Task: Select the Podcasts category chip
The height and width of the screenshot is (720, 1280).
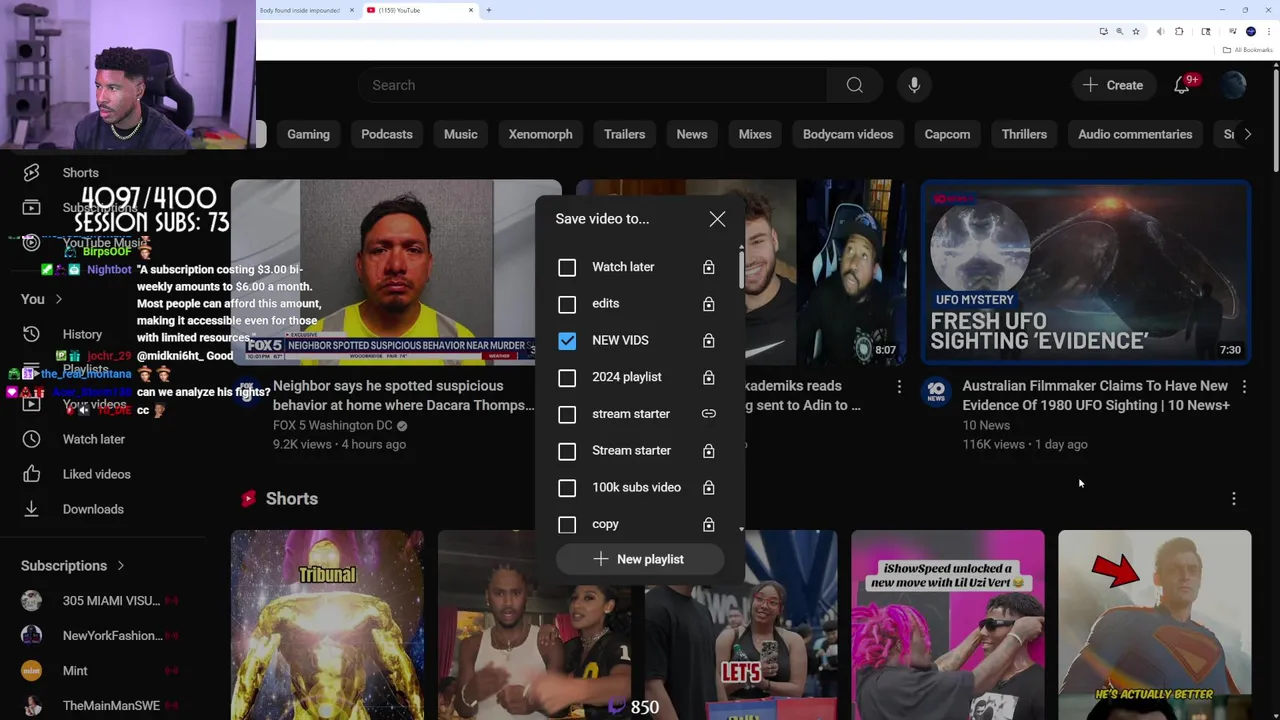Action: (386, 134)
